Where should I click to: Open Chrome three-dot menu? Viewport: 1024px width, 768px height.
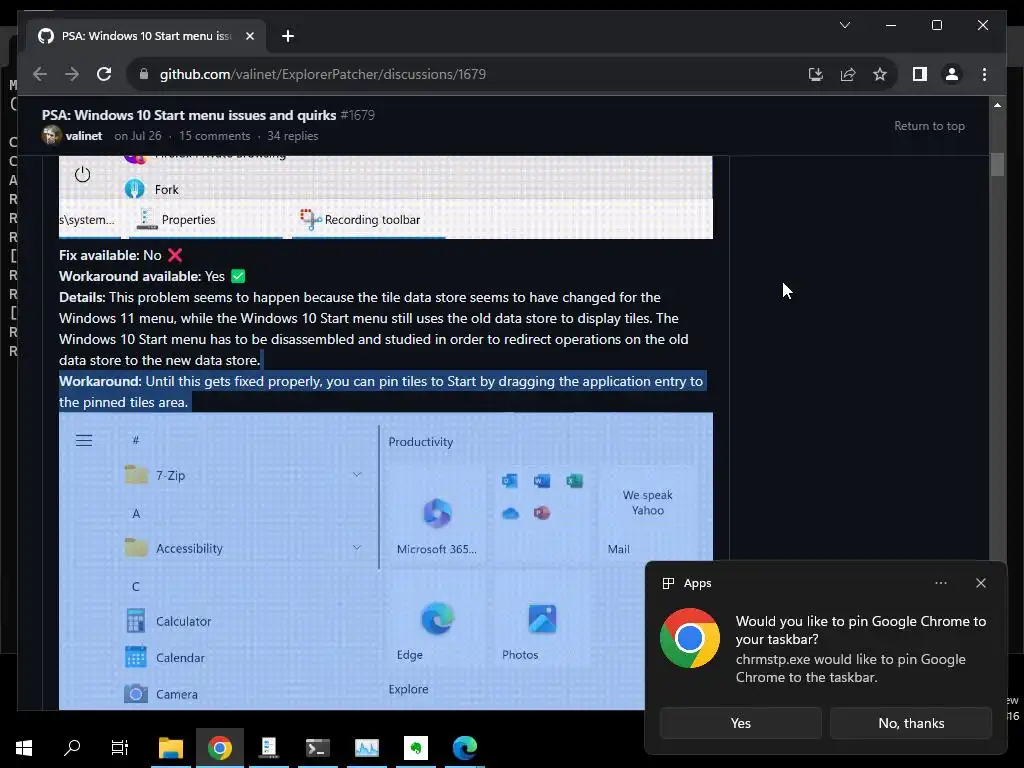tap(984, 74)
